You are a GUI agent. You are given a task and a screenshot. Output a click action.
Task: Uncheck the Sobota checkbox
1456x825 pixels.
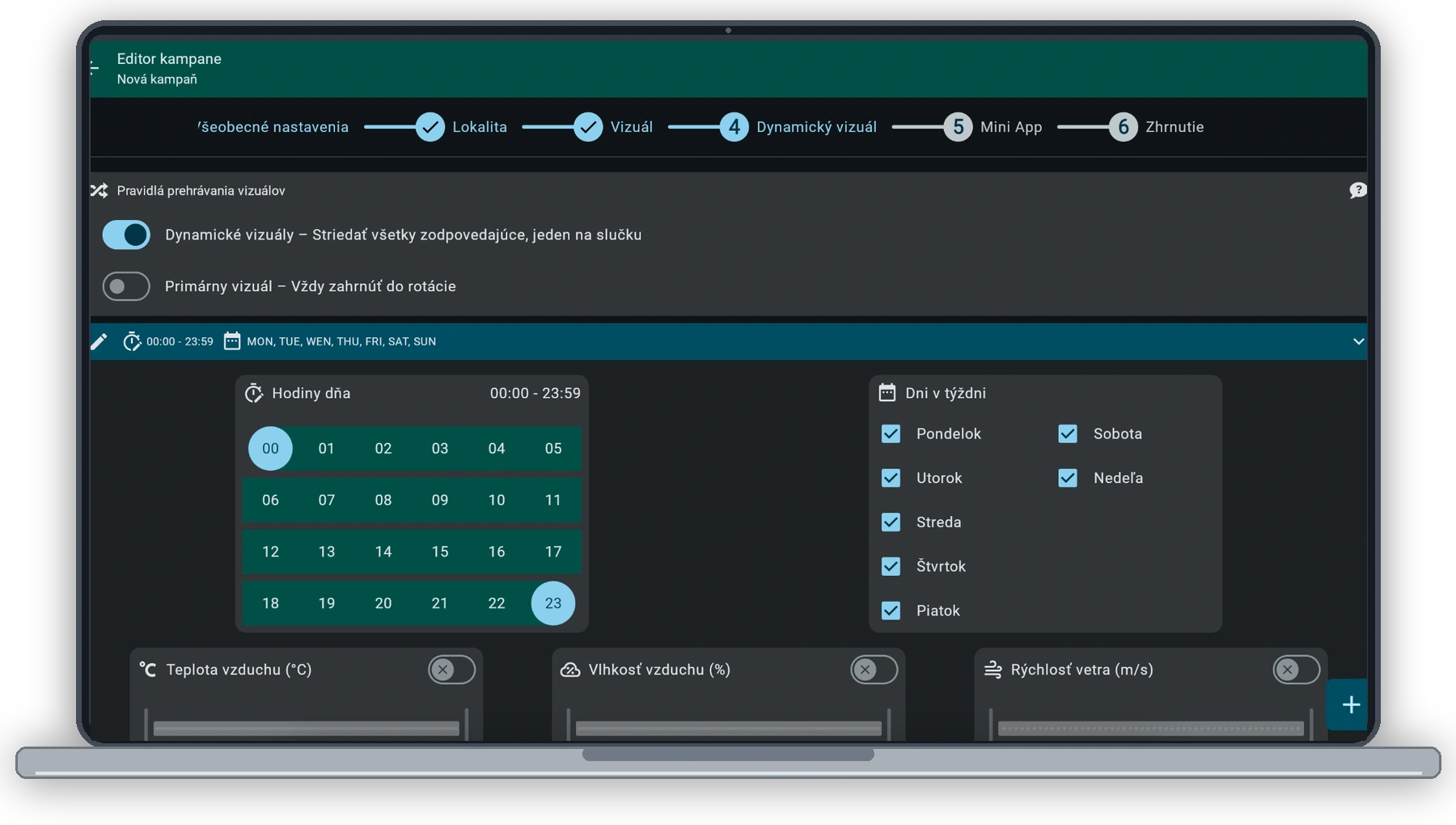(1068, 434)
